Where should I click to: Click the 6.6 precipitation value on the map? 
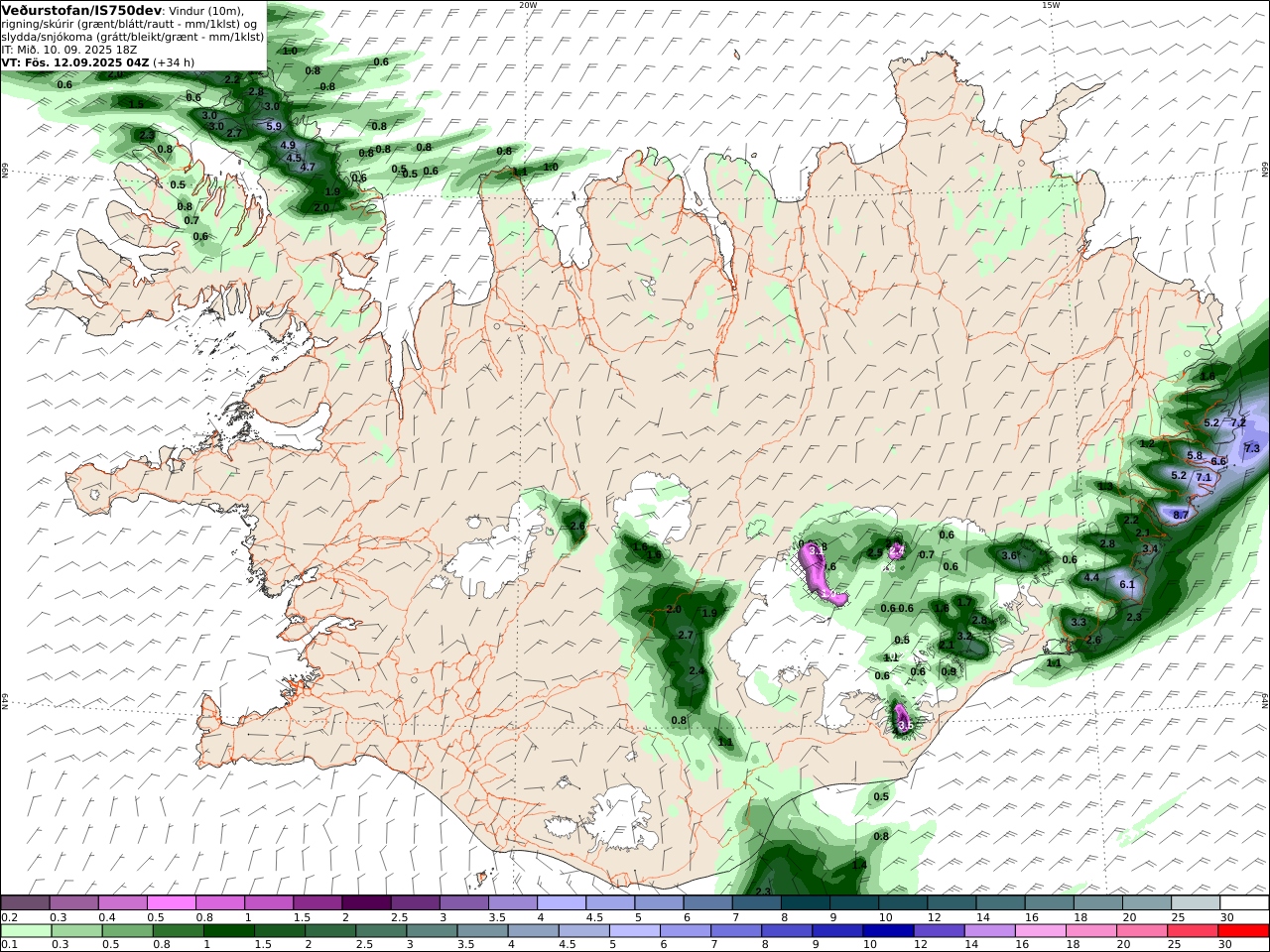[1218, 461]
